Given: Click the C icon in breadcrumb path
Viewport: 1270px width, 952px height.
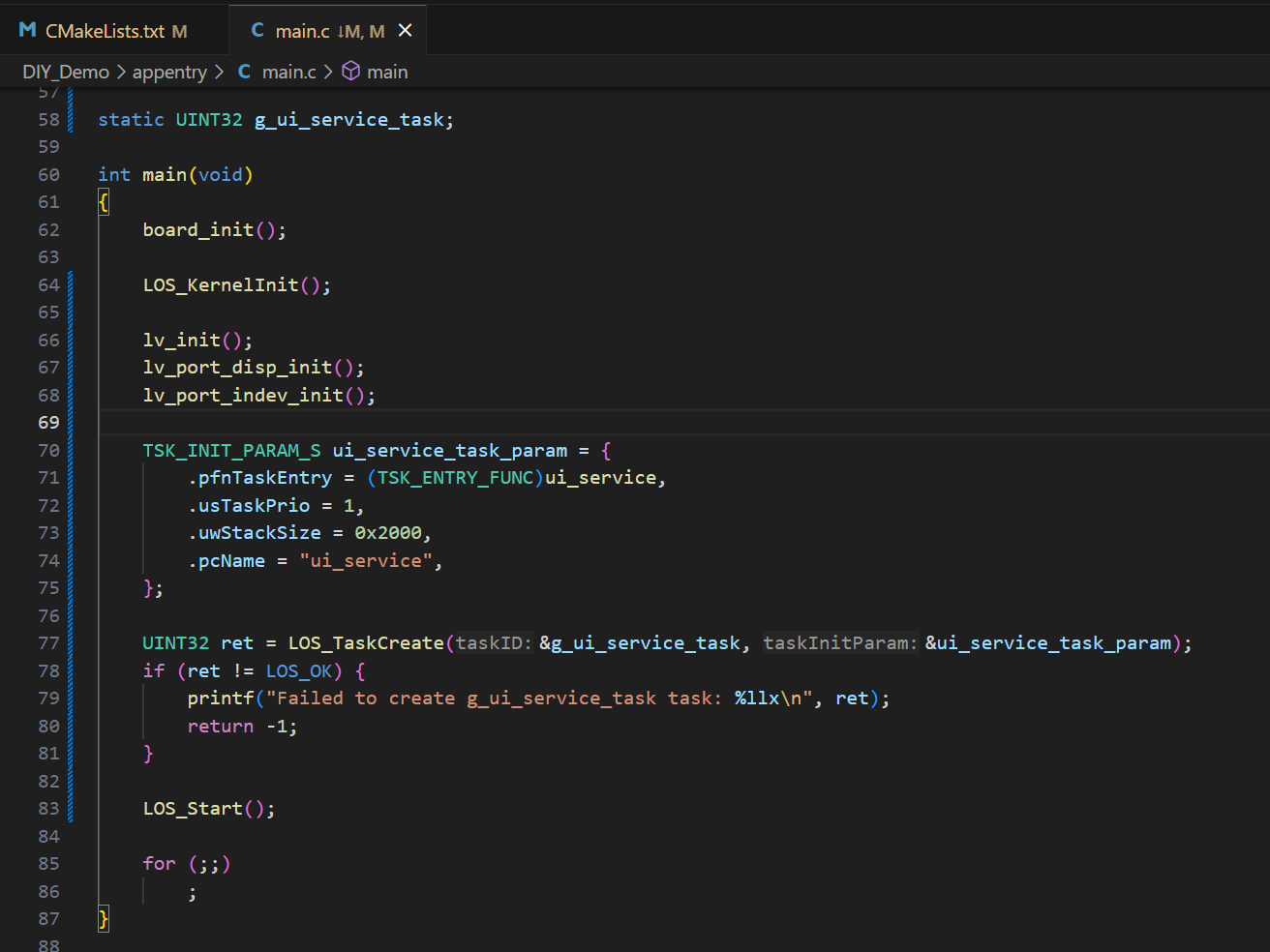Looking at the screenshot, I should pyautogui.click(x=244, y=72).
